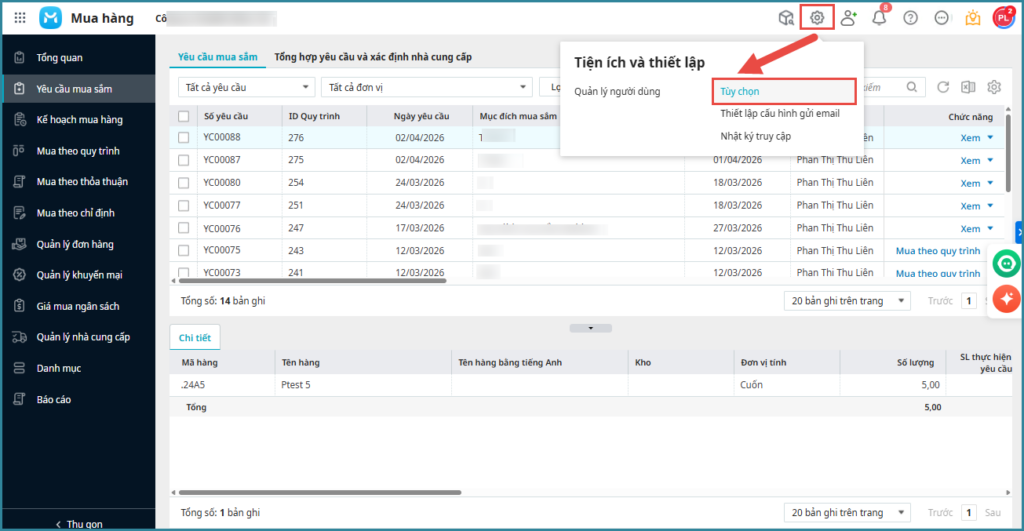Tick checkbox for request YC00080

[184, 183]
